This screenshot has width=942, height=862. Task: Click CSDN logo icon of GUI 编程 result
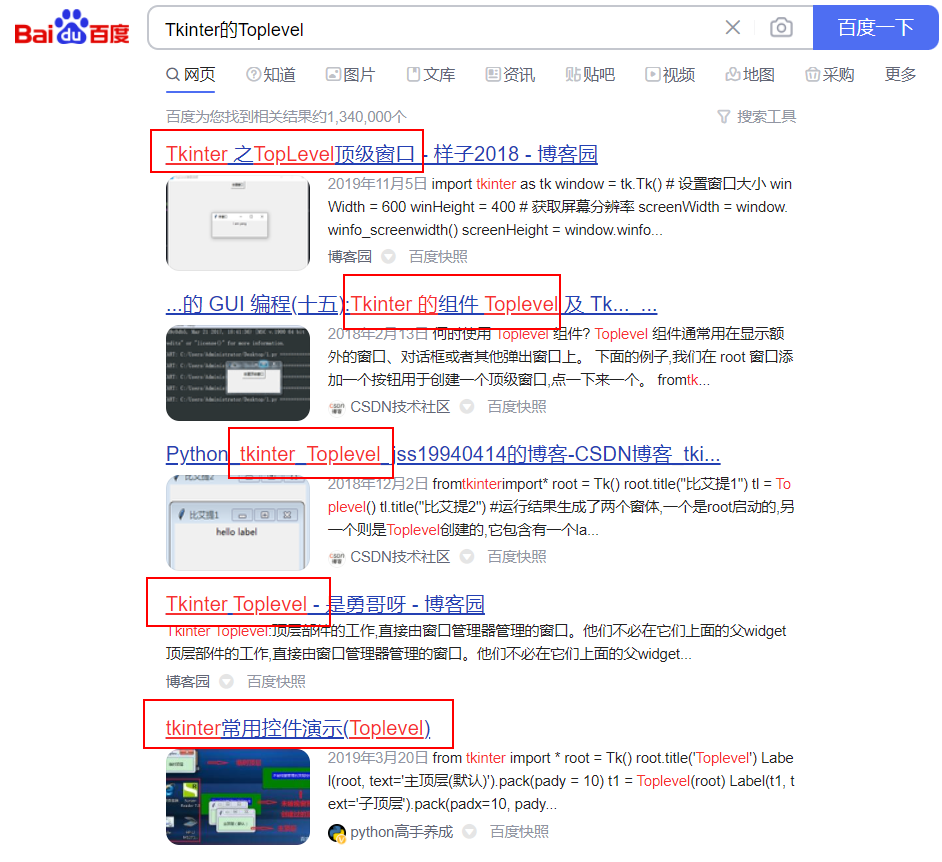pyautogui.click(x=336, y=408)
